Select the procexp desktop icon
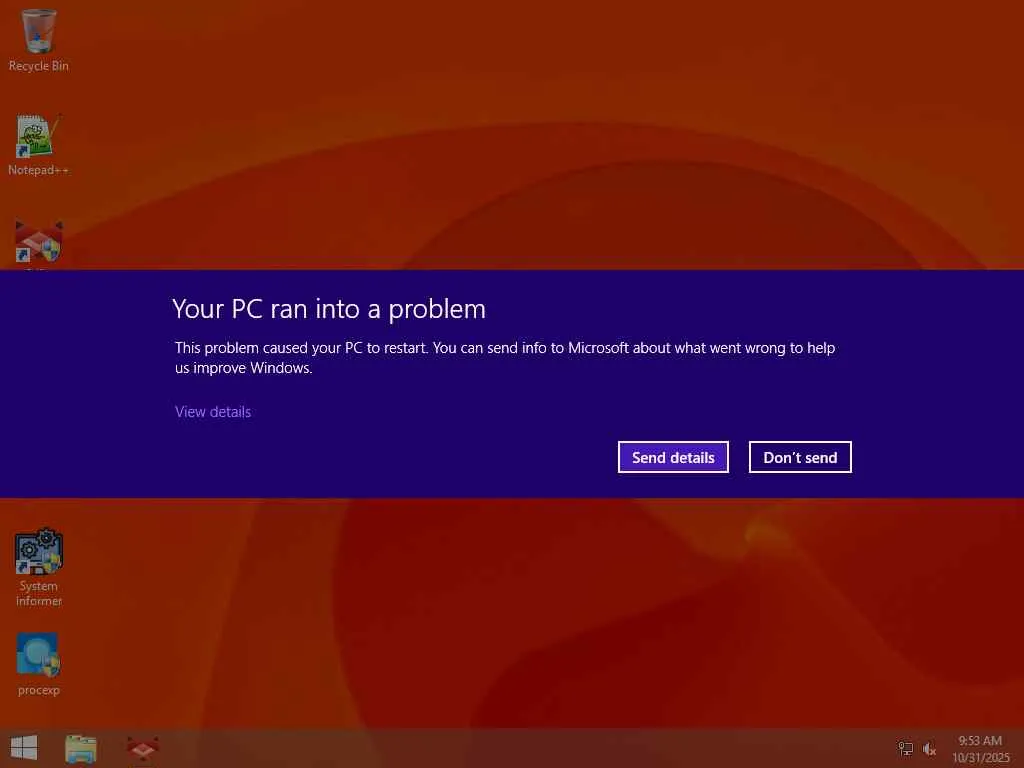Screen dimensions: 1024x768 [39, 664]
